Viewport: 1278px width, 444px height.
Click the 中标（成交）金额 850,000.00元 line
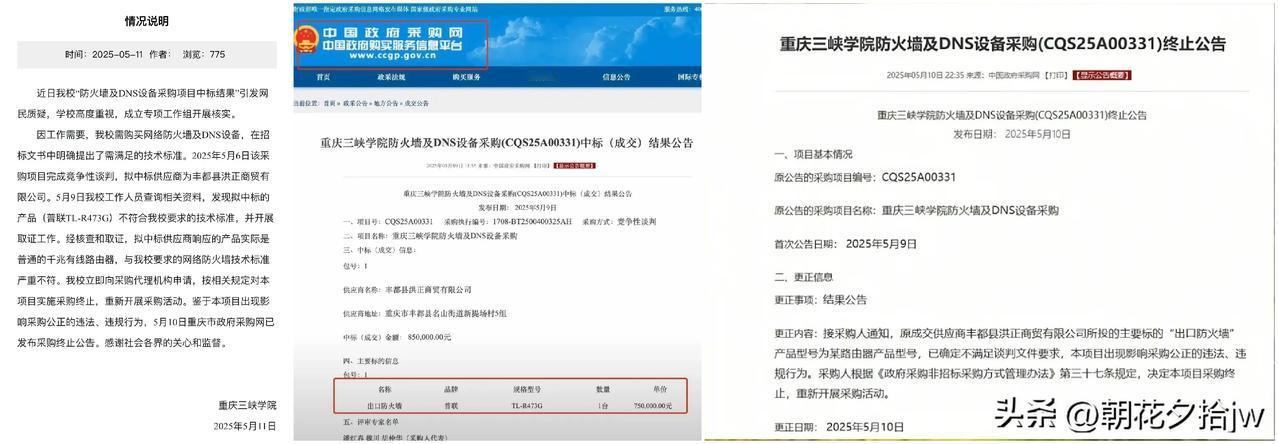(x=397, y=337)
